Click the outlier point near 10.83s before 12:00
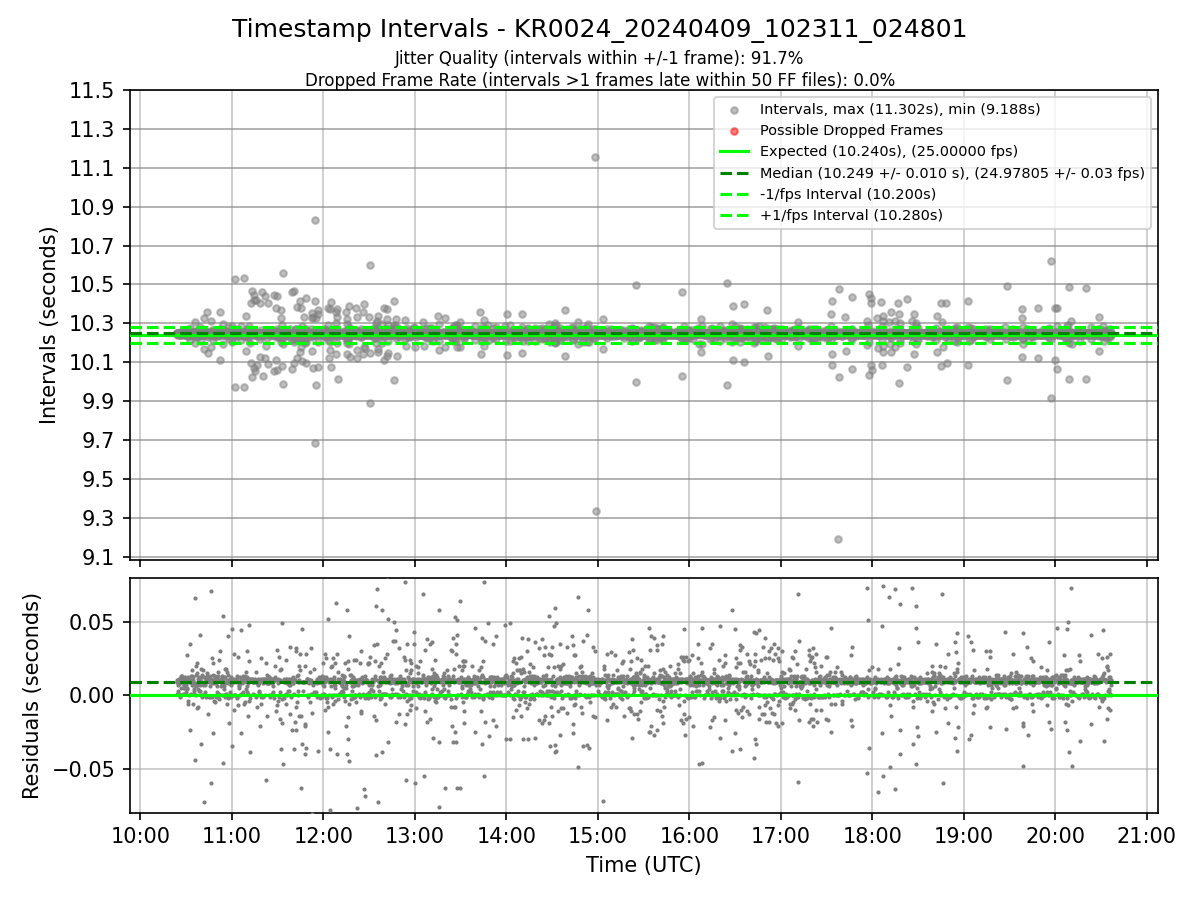1200x900 pixels. coord(315,220)
